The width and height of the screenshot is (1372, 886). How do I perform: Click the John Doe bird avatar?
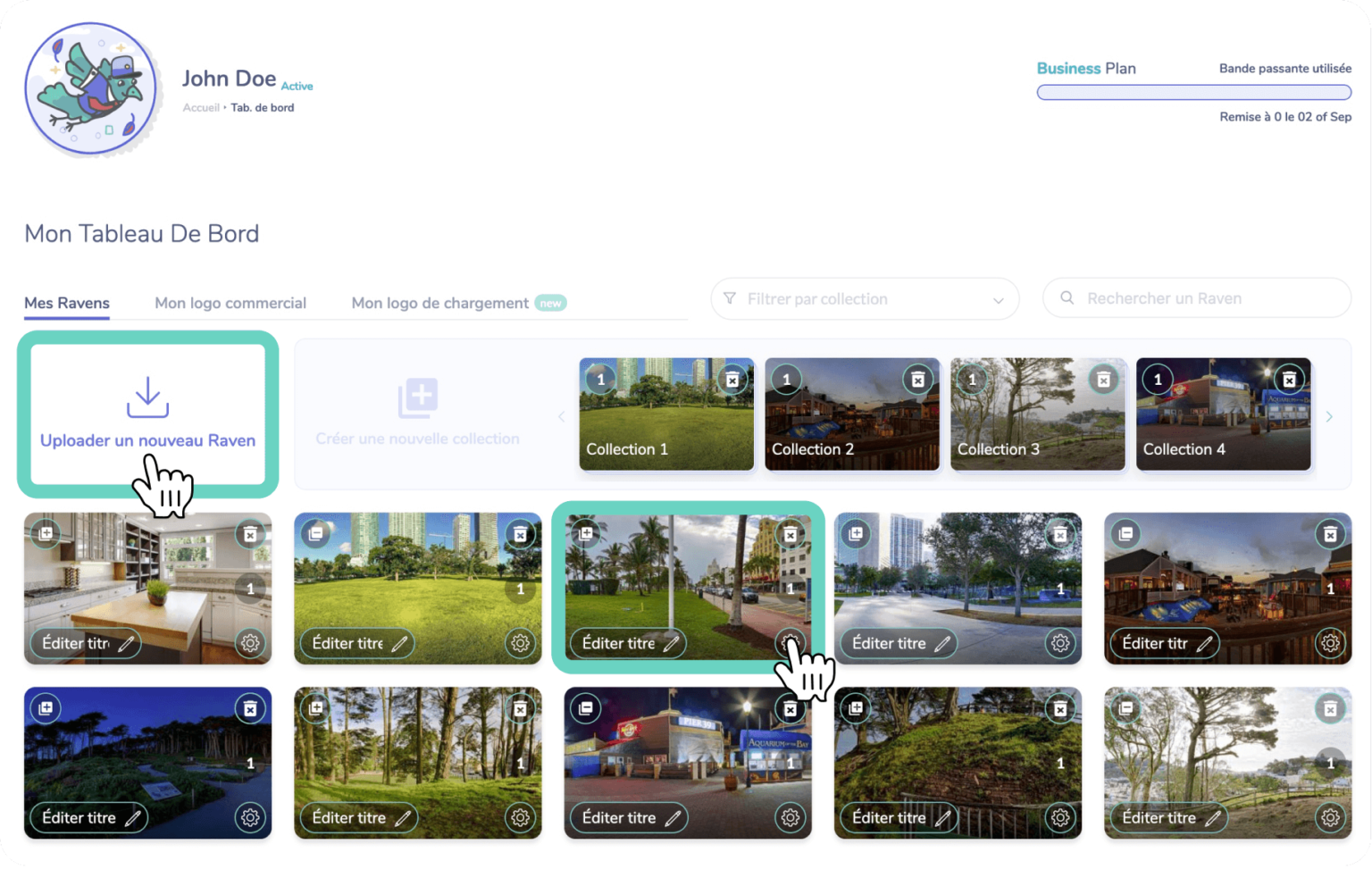(x=90, y=89)
